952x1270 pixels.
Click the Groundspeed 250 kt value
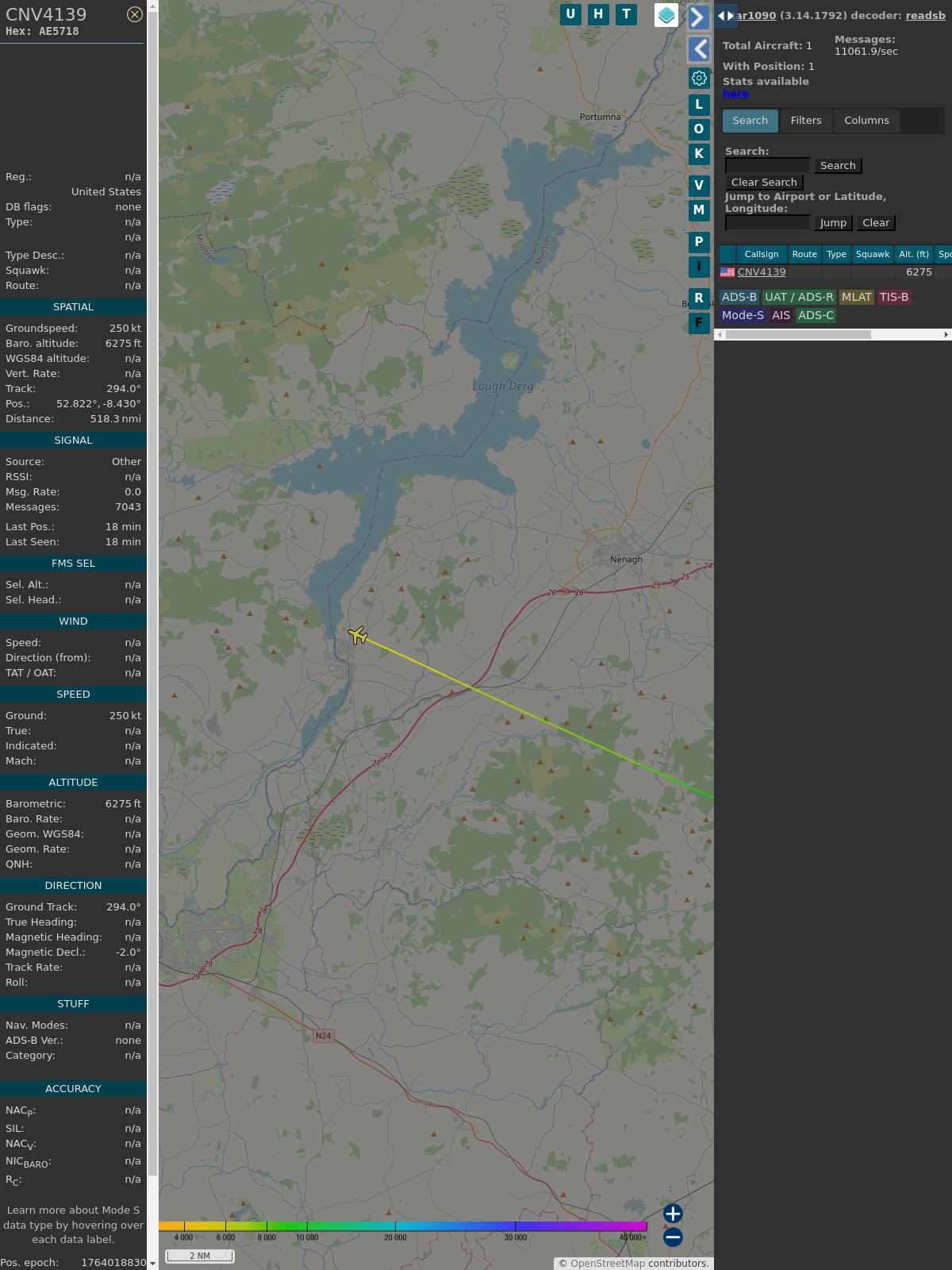pos(125,328)
